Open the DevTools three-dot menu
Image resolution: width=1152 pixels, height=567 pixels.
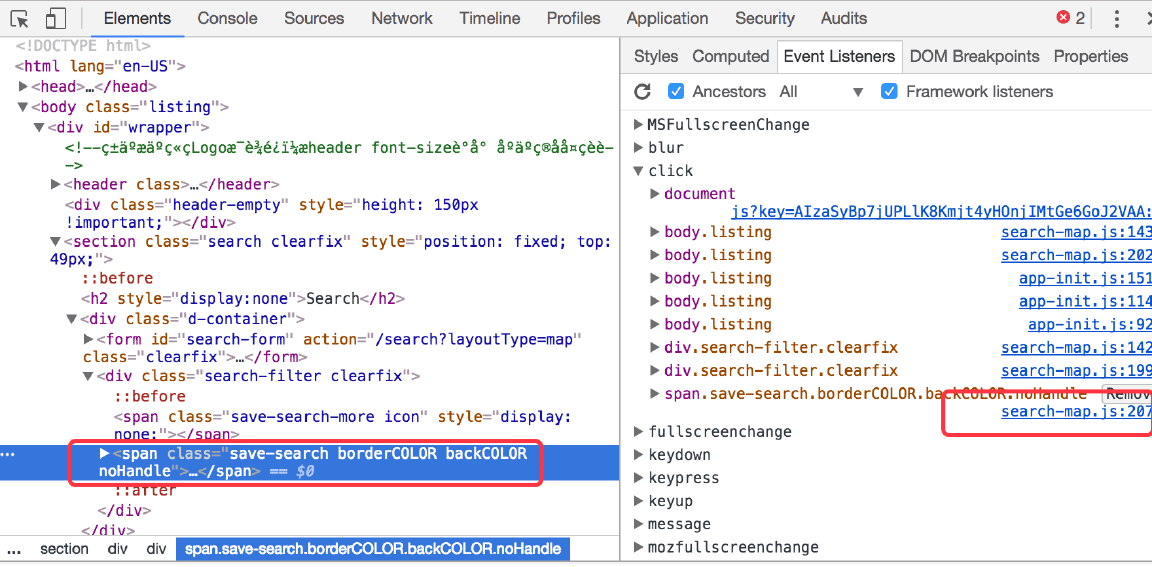1117,18
